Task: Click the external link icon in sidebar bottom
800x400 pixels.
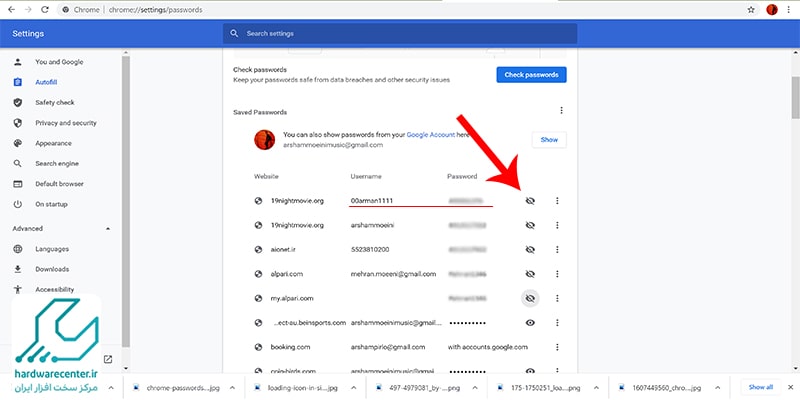Action: [x=108, y=359]
